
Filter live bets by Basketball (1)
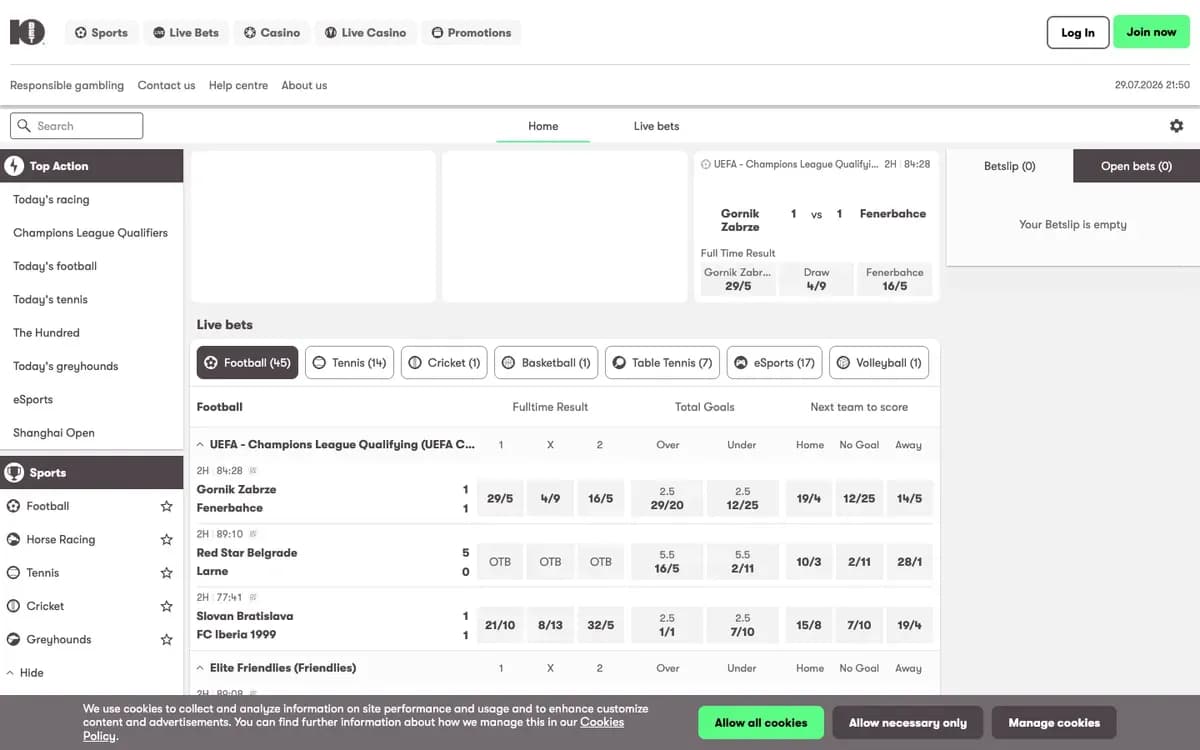pyautogui.click(x=546, y=363)
